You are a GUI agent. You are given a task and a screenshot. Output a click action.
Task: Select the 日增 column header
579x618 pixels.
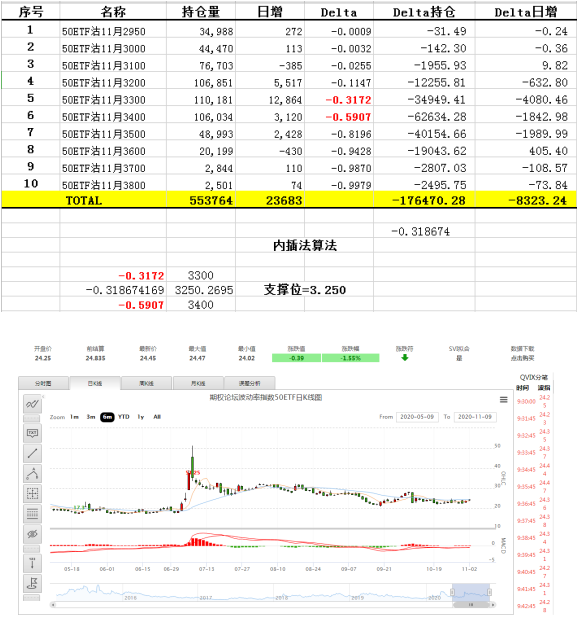coord(270,12)
